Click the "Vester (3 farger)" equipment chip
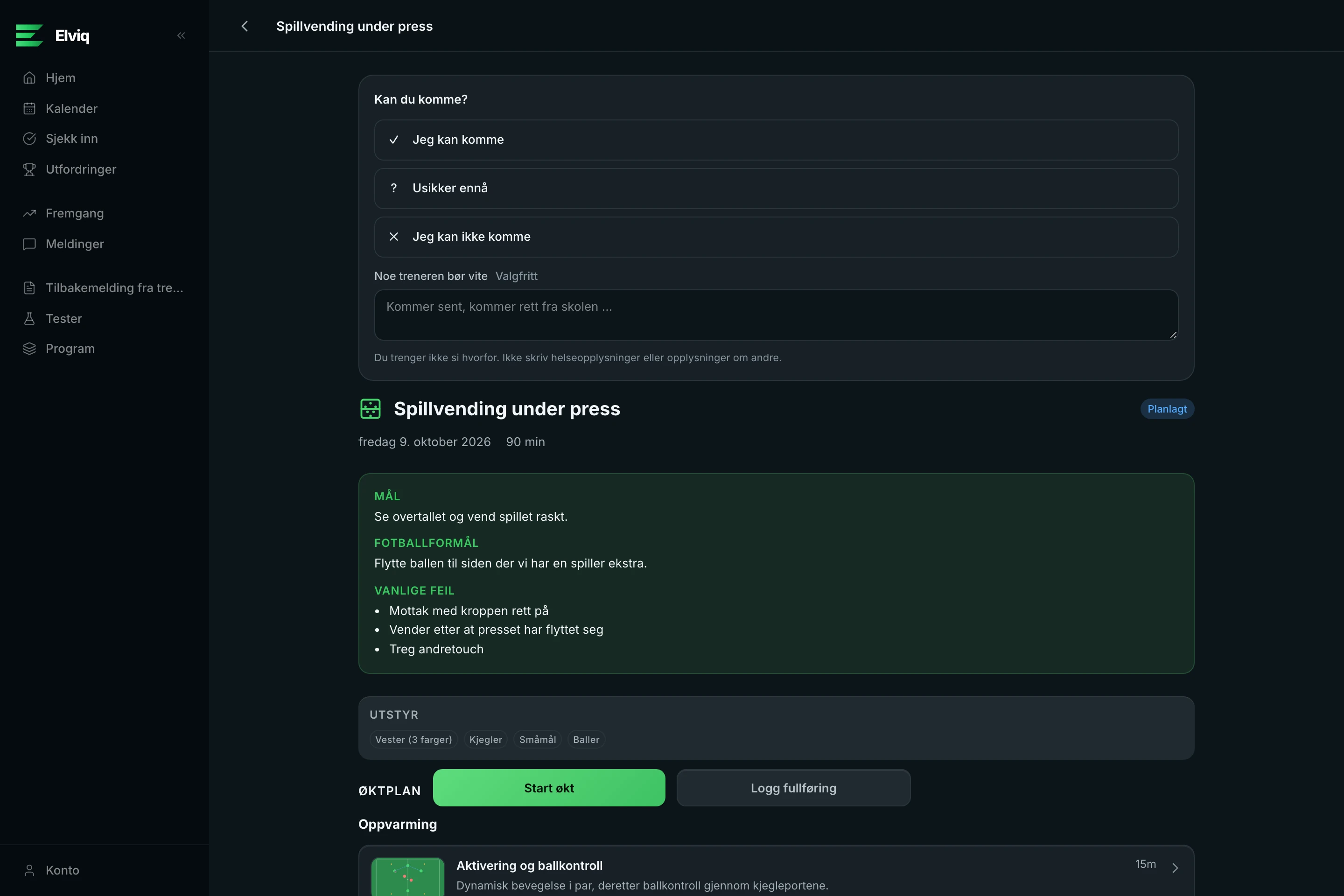Viewport: 1344px width, 896px height. 414,739
